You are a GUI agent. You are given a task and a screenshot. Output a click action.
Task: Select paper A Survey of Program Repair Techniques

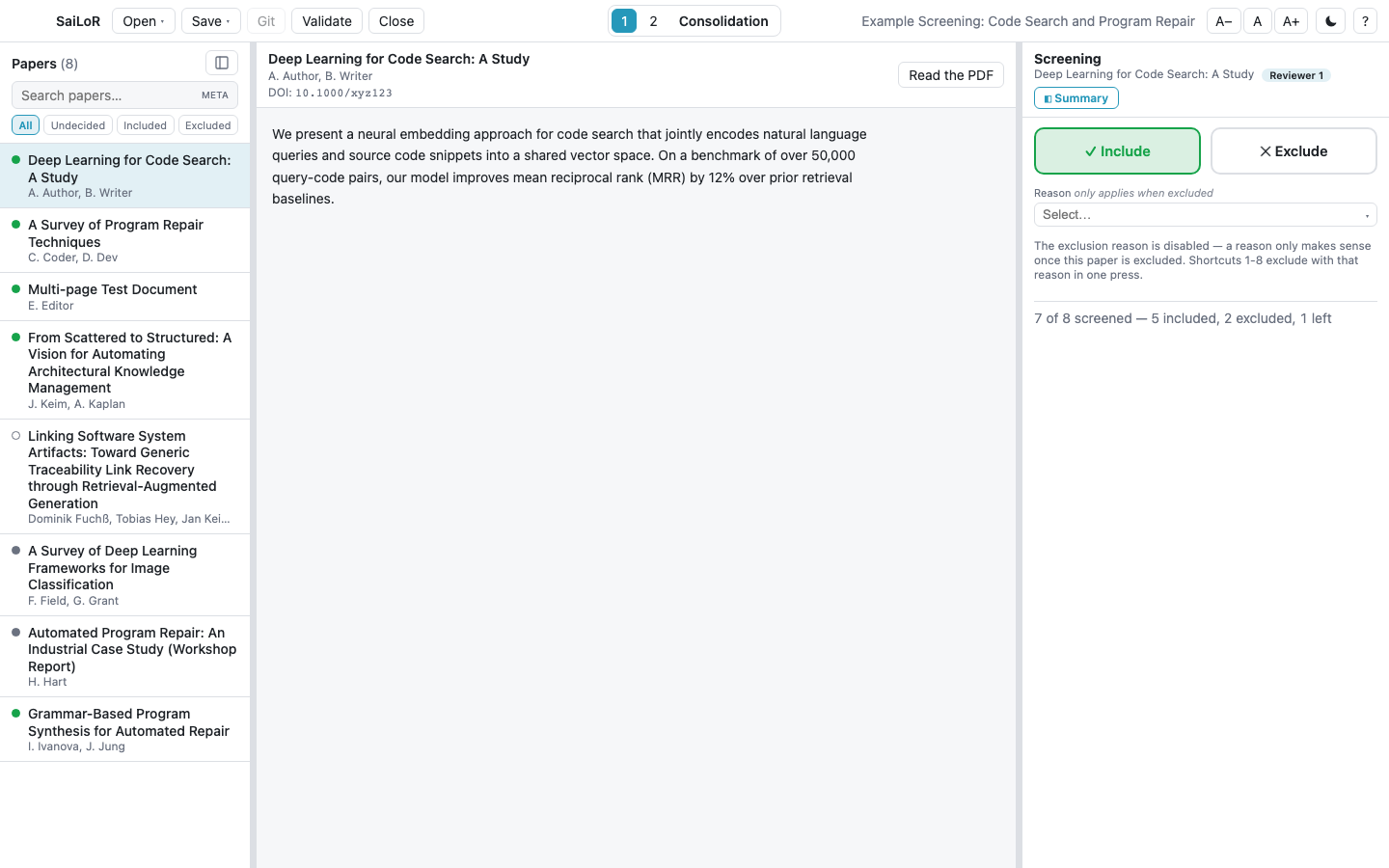click(125, 240)
